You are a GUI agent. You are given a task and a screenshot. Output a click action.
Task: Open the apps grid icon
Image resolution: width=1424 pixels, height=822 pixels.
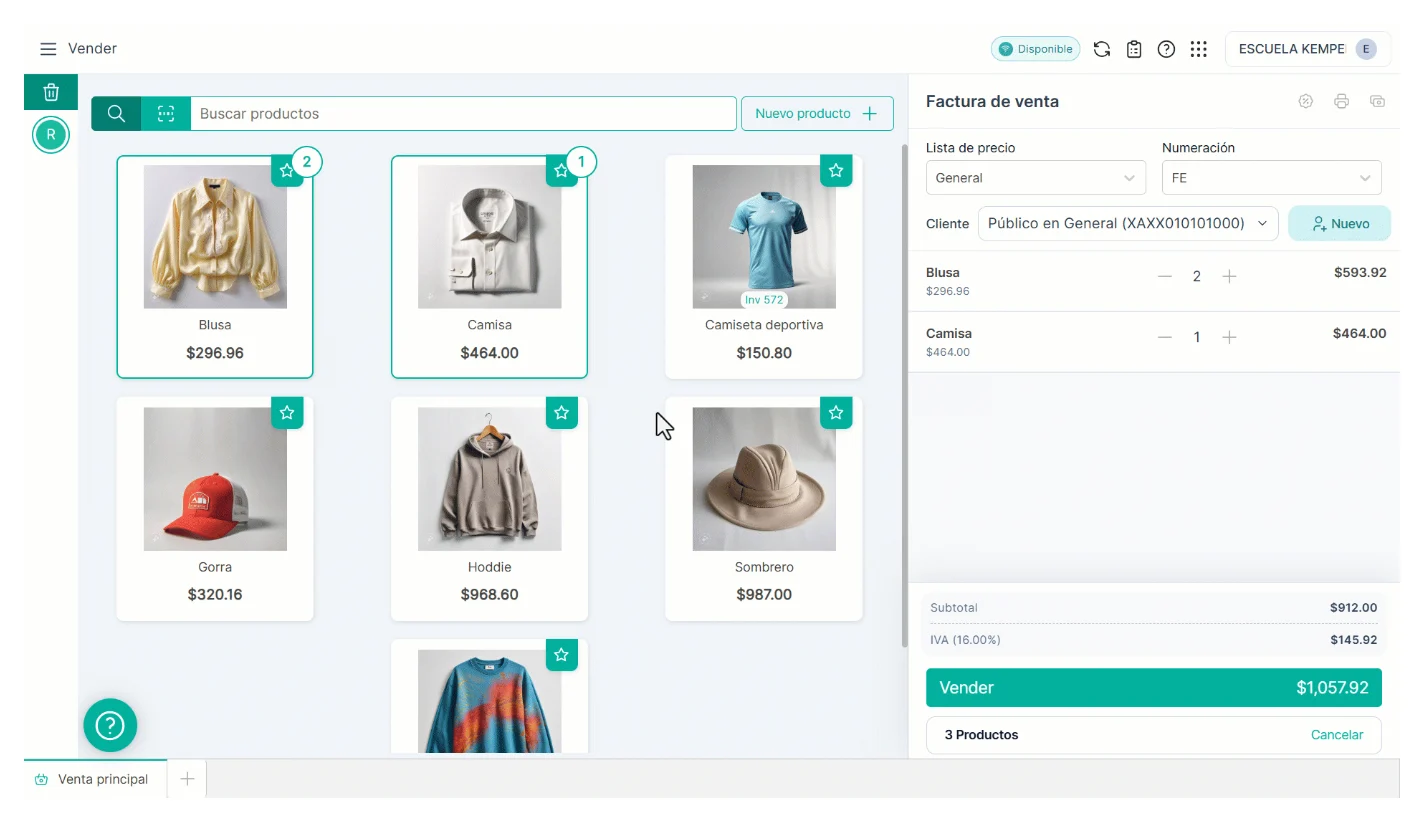1199,49
